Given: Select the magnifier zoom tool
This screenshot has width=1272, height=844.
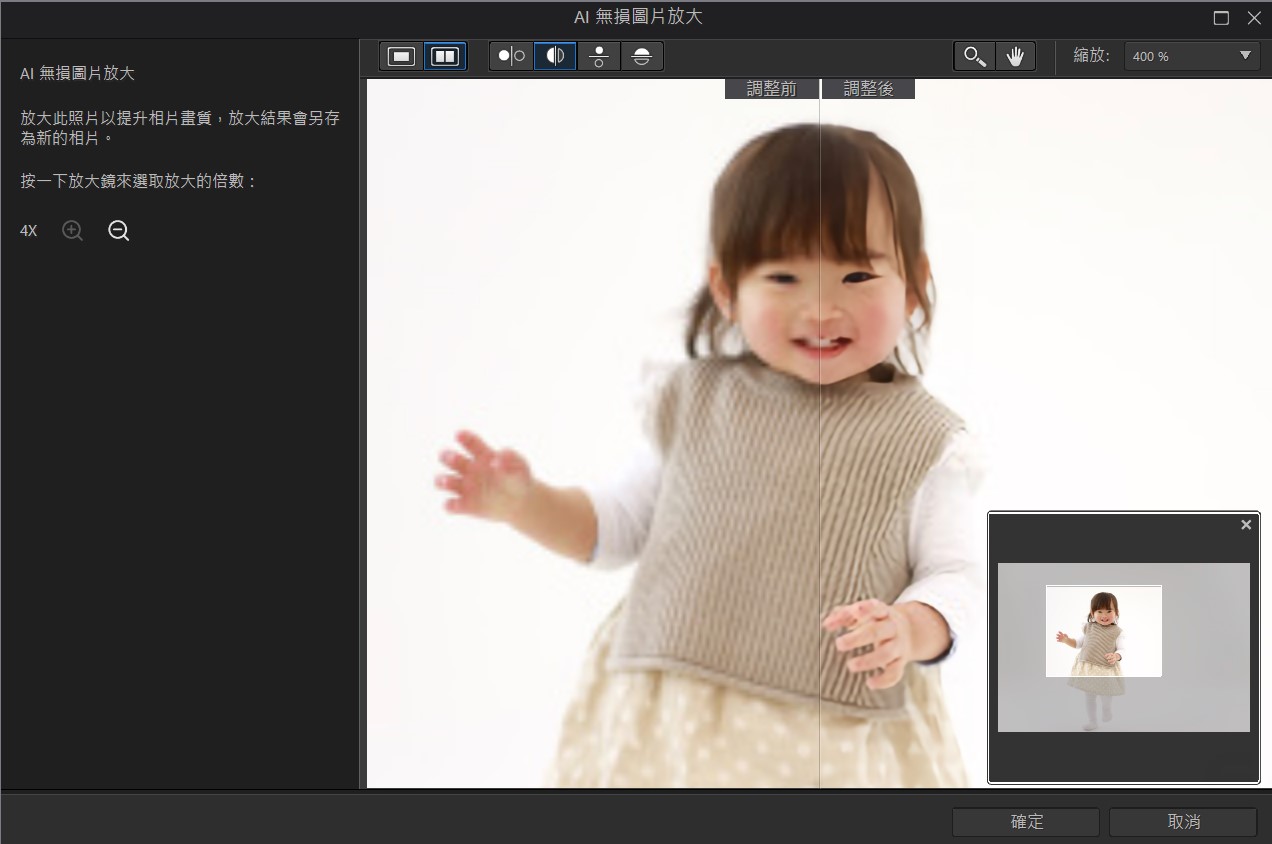Looking at the screenshot, I should click(x=973, y=56).
